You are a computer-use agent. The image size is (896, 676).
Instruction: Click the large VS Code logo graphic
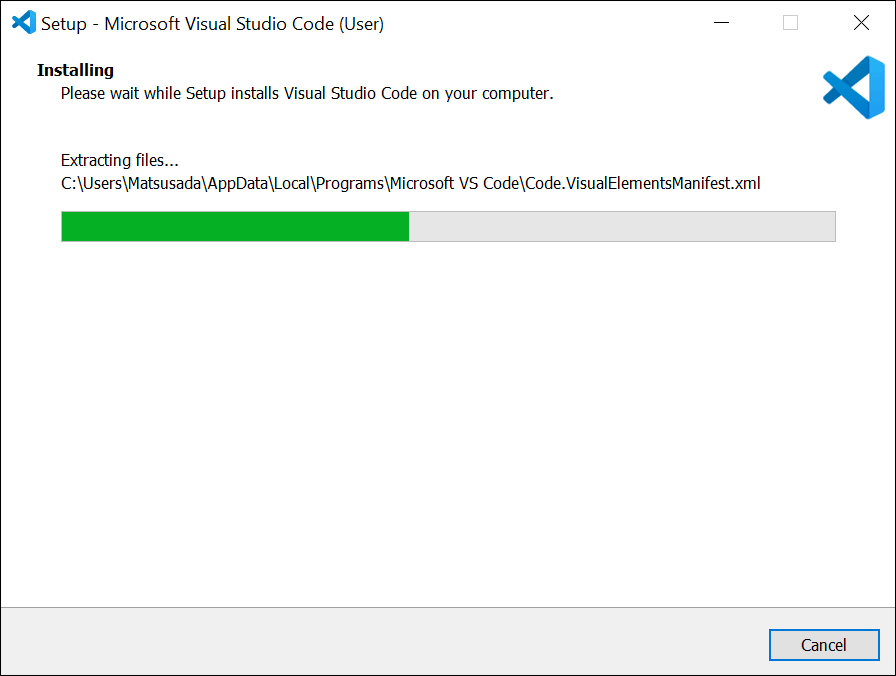855,88
